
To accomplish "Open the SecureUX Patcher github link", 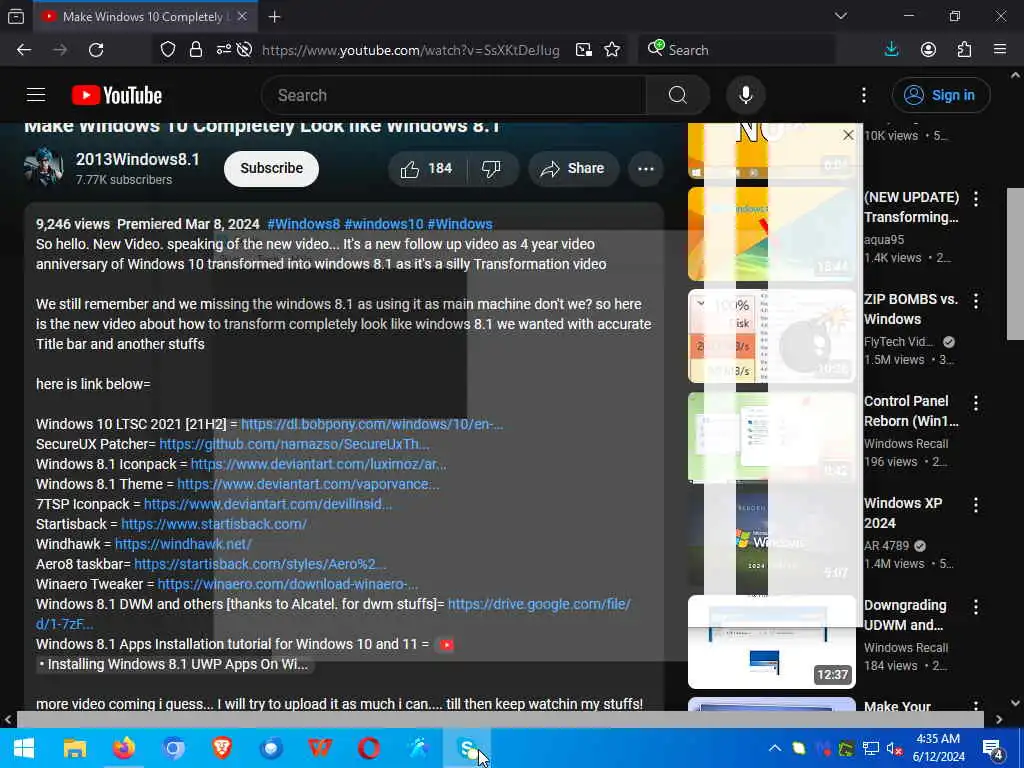I will tap(294, 444).
